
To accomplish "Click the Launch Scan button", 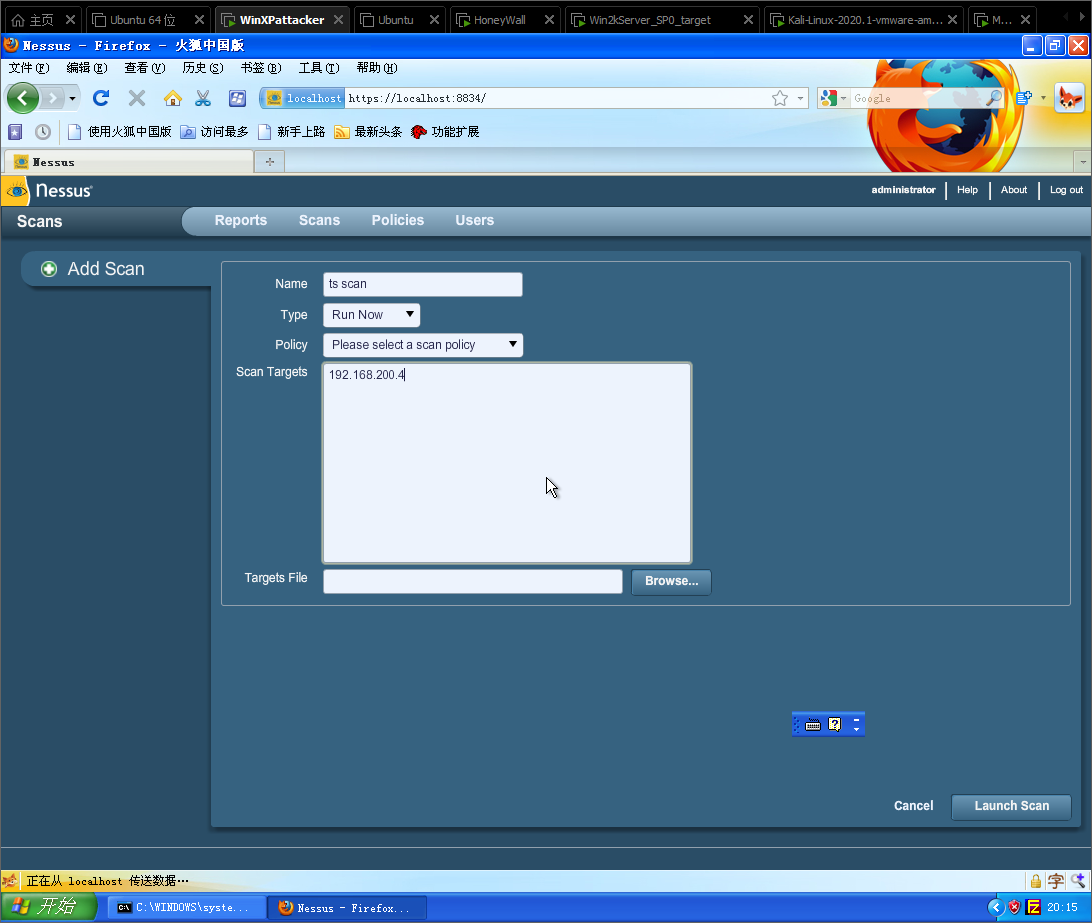I will 1011,806.
